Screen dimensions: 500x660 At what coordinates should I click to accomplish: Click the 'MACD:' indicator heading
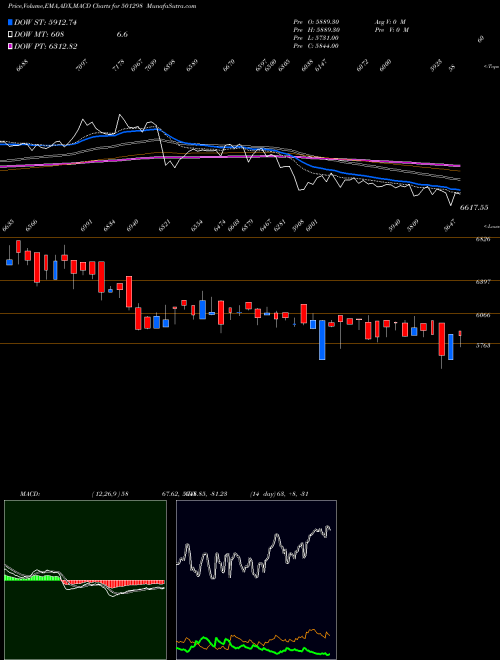(x=30, y=494)
